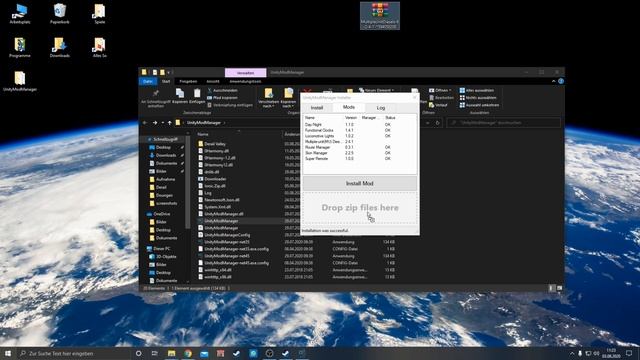Open the Kopieren nach dropdown
This screenshot has height=360, width=640.
pyautogui.click(x=288, y=98)
